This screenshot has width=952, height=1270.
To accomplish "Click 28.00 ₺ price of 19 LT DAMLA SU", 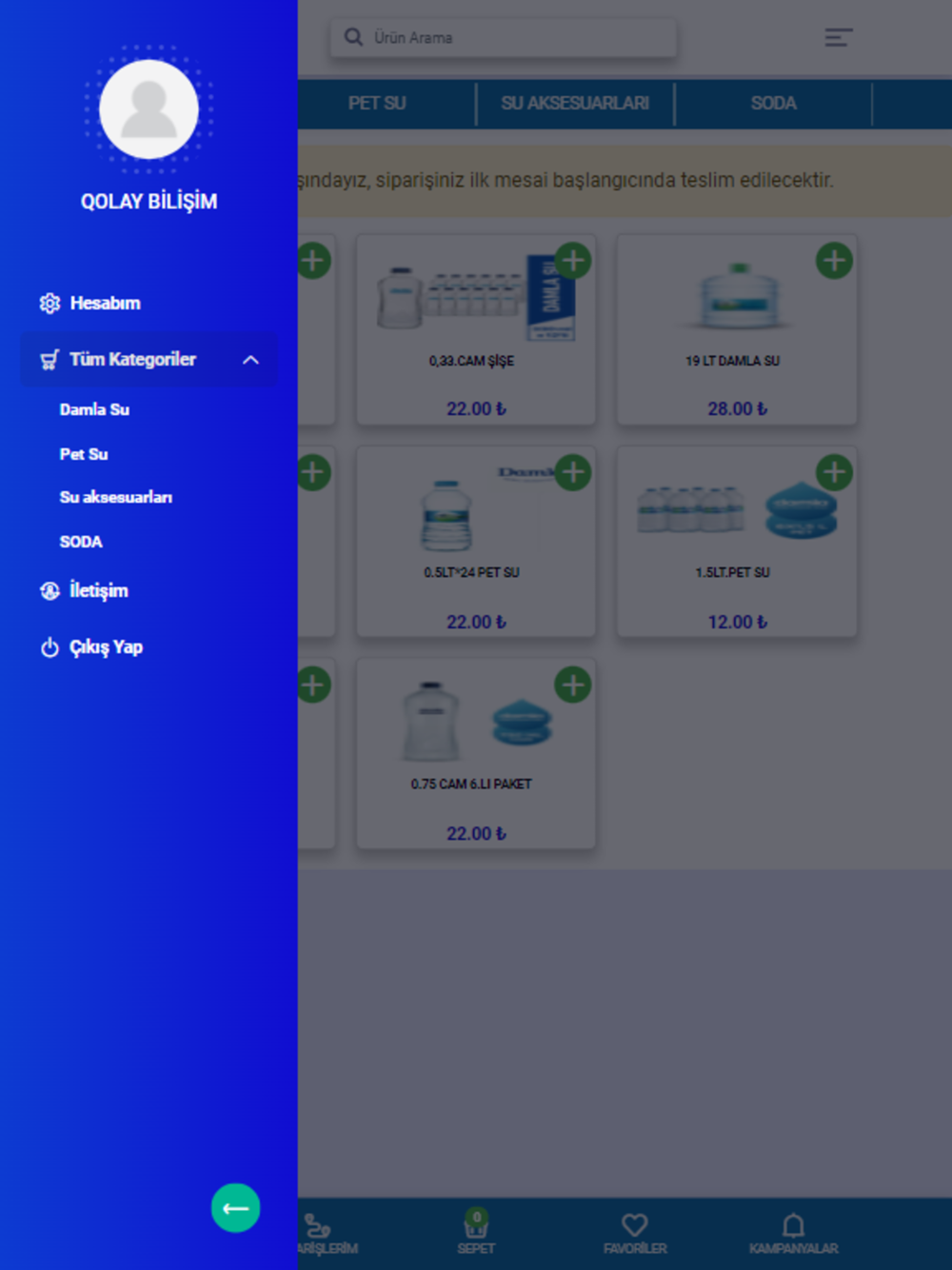I will click(737, 408).
